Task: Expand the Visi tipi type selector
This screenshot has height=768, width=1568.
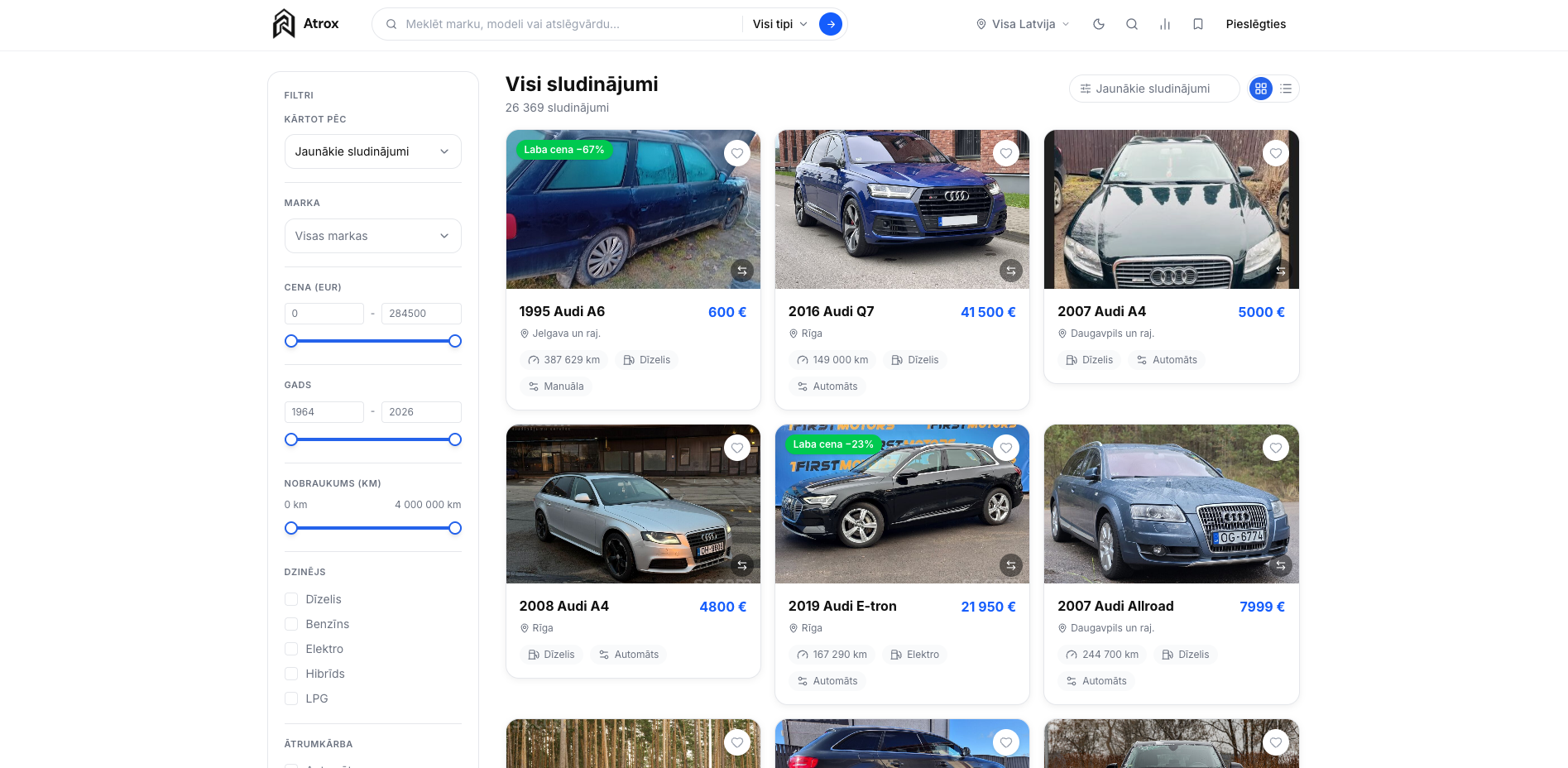Action: (779, 24)
